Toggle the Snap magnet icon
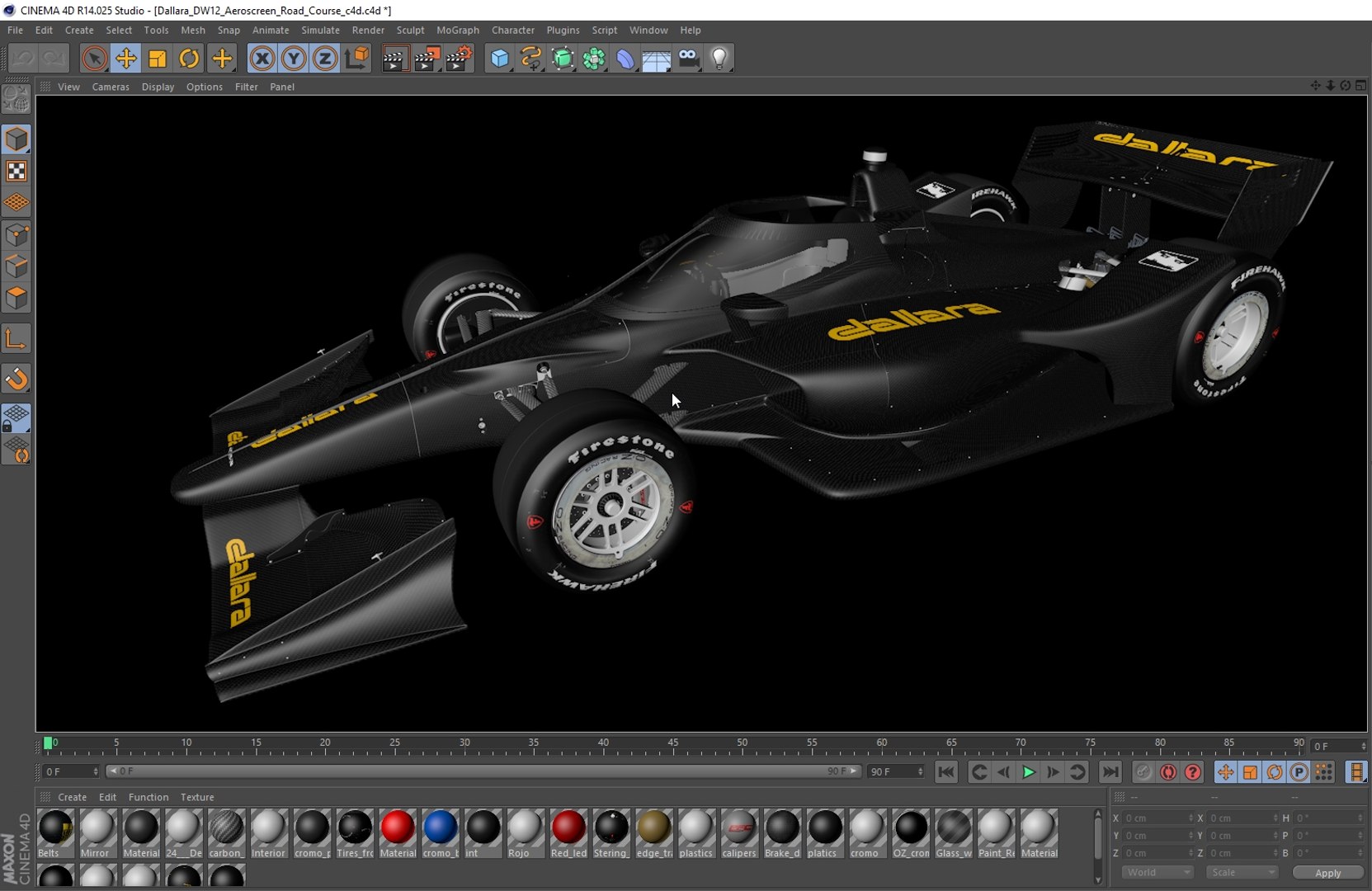The image size is (1372, 891). (x=17, y=379)
